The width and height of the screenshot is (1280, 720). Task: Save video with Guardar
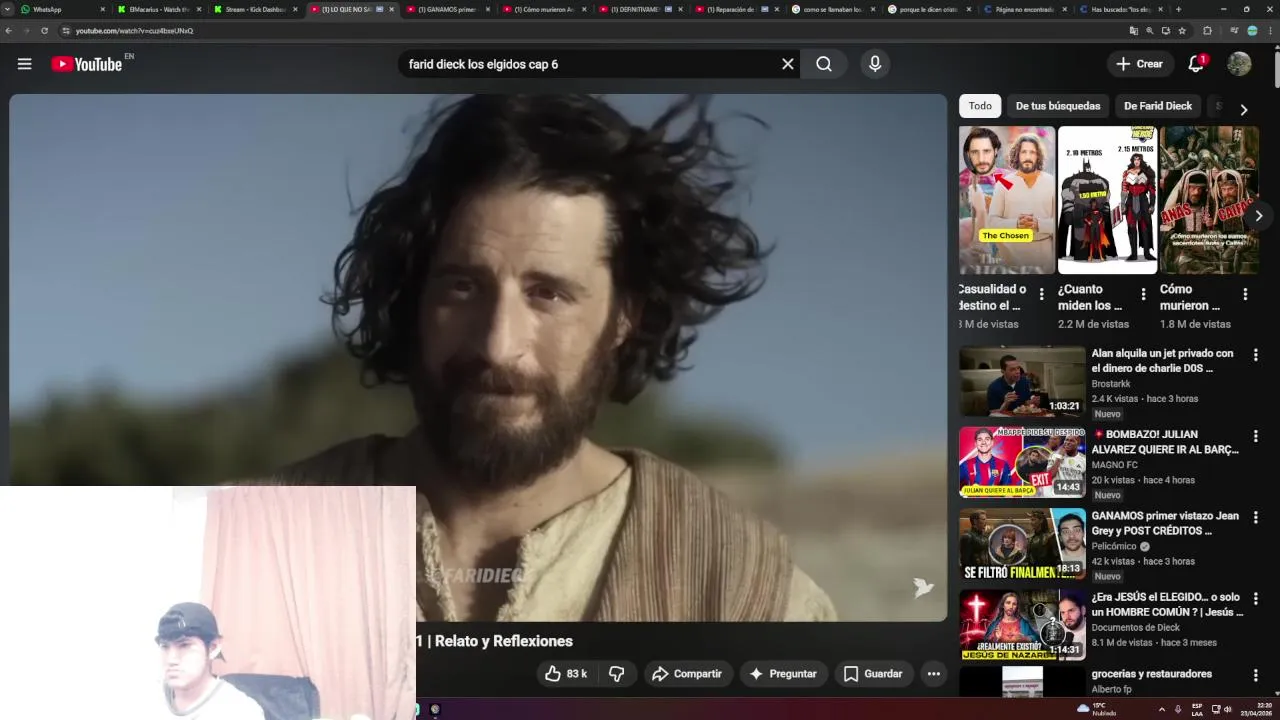873,674
